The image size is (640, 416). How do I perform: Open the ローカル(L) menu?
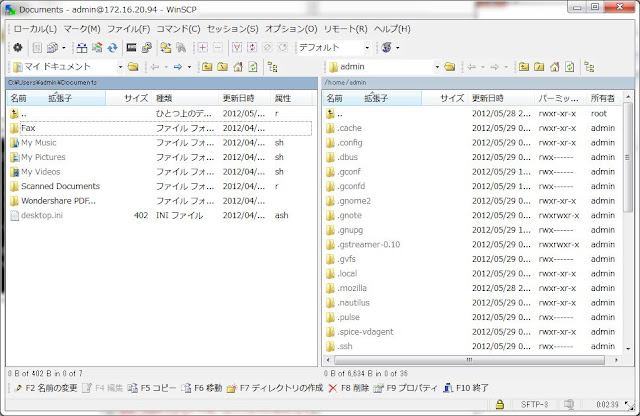tap(35, 29)
